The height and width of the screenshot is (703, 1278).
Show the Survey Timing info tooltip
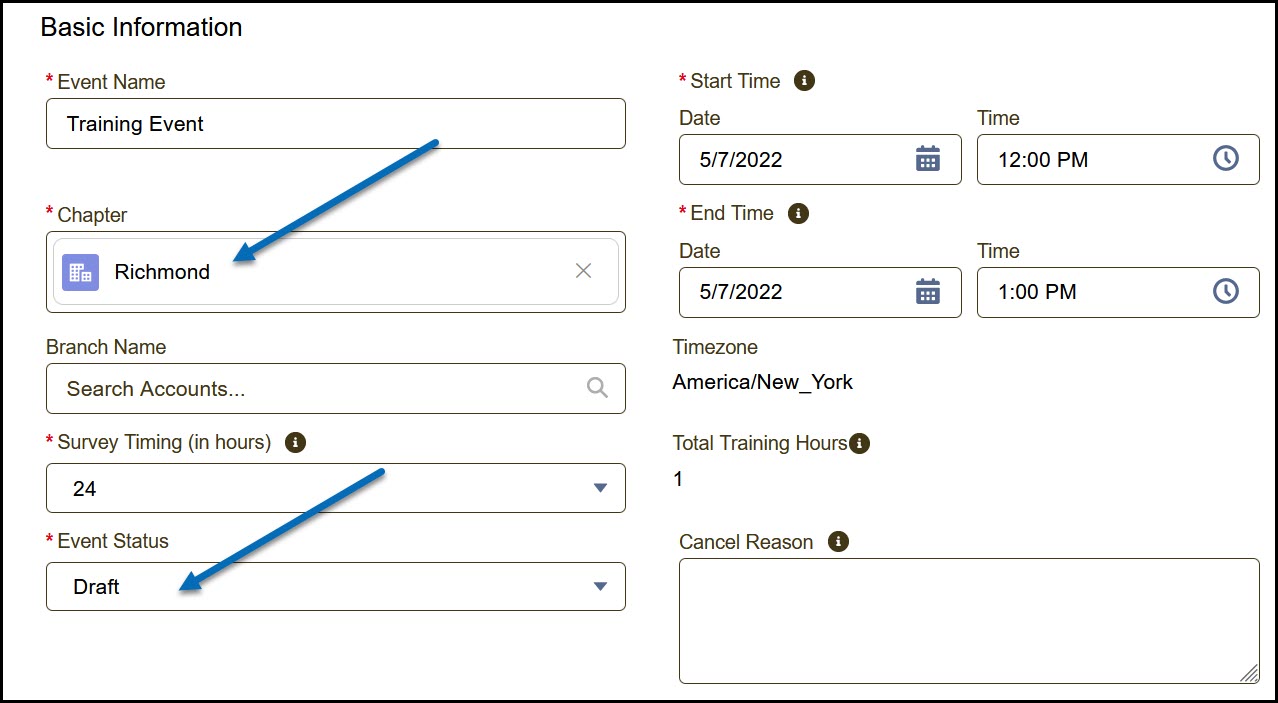coord(295,442)
